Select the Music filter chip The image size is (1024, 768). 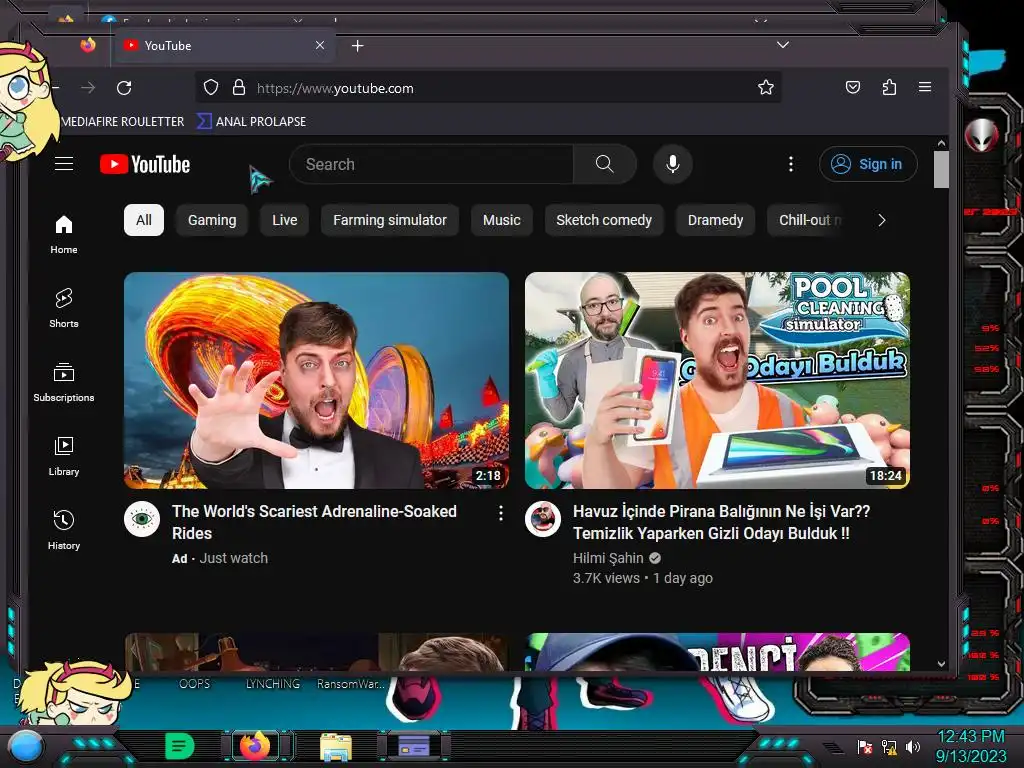point(502,220)
